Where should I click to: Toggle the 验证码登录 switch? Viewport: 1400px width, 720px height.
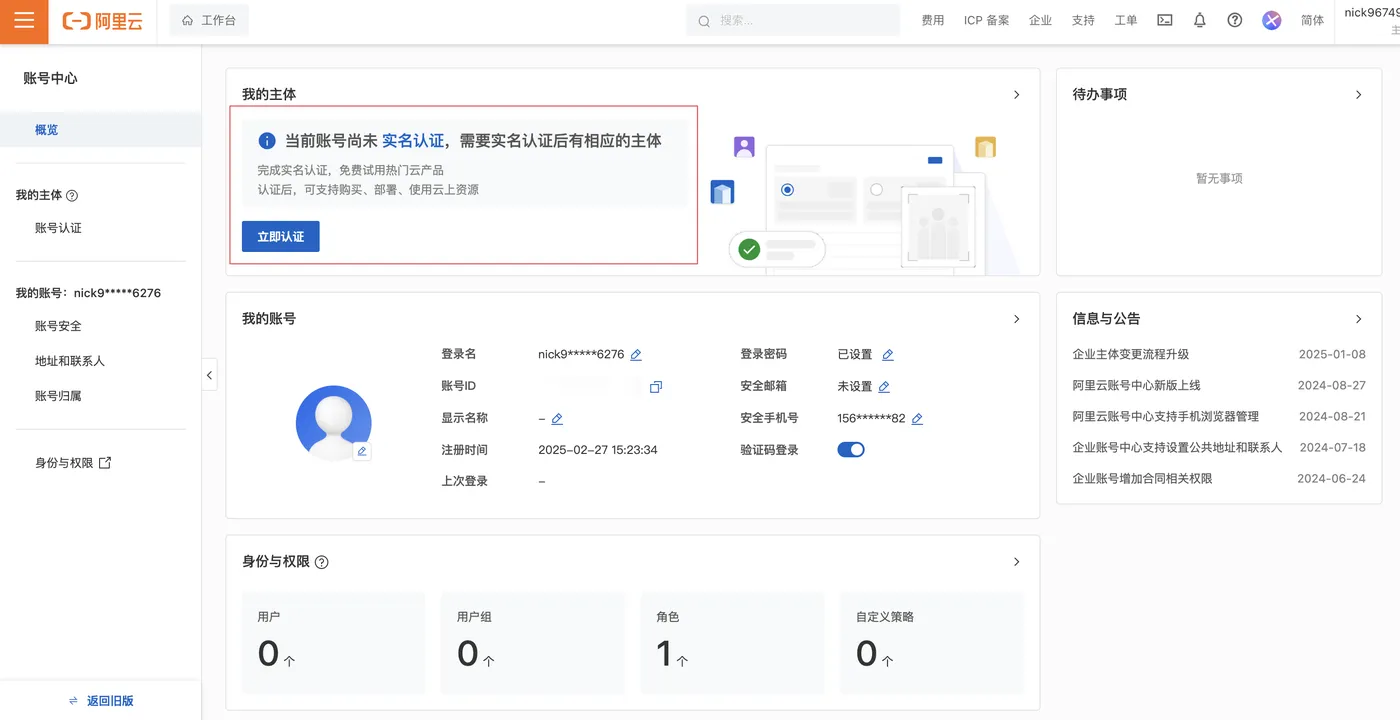[851, 450]
